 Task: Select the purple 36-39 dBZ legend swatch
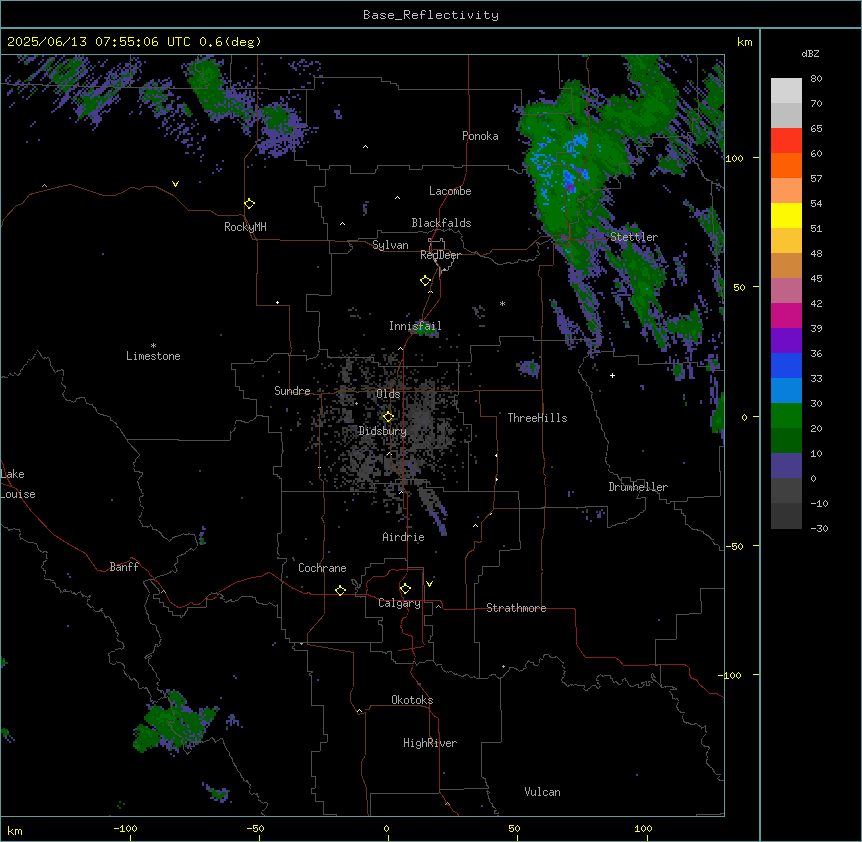pos(786,341)
